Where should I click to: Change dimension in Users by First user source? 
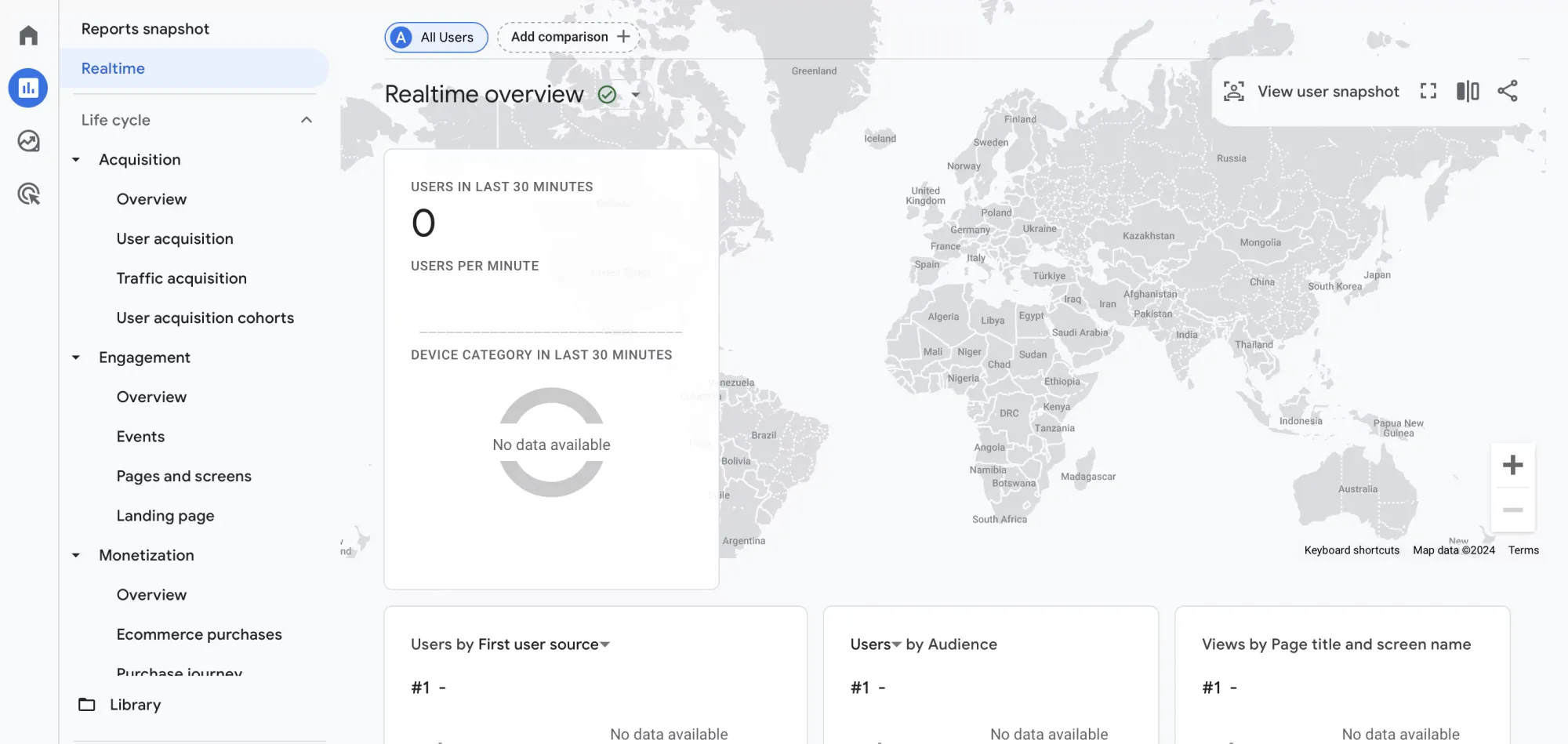[x=604, y=644]
